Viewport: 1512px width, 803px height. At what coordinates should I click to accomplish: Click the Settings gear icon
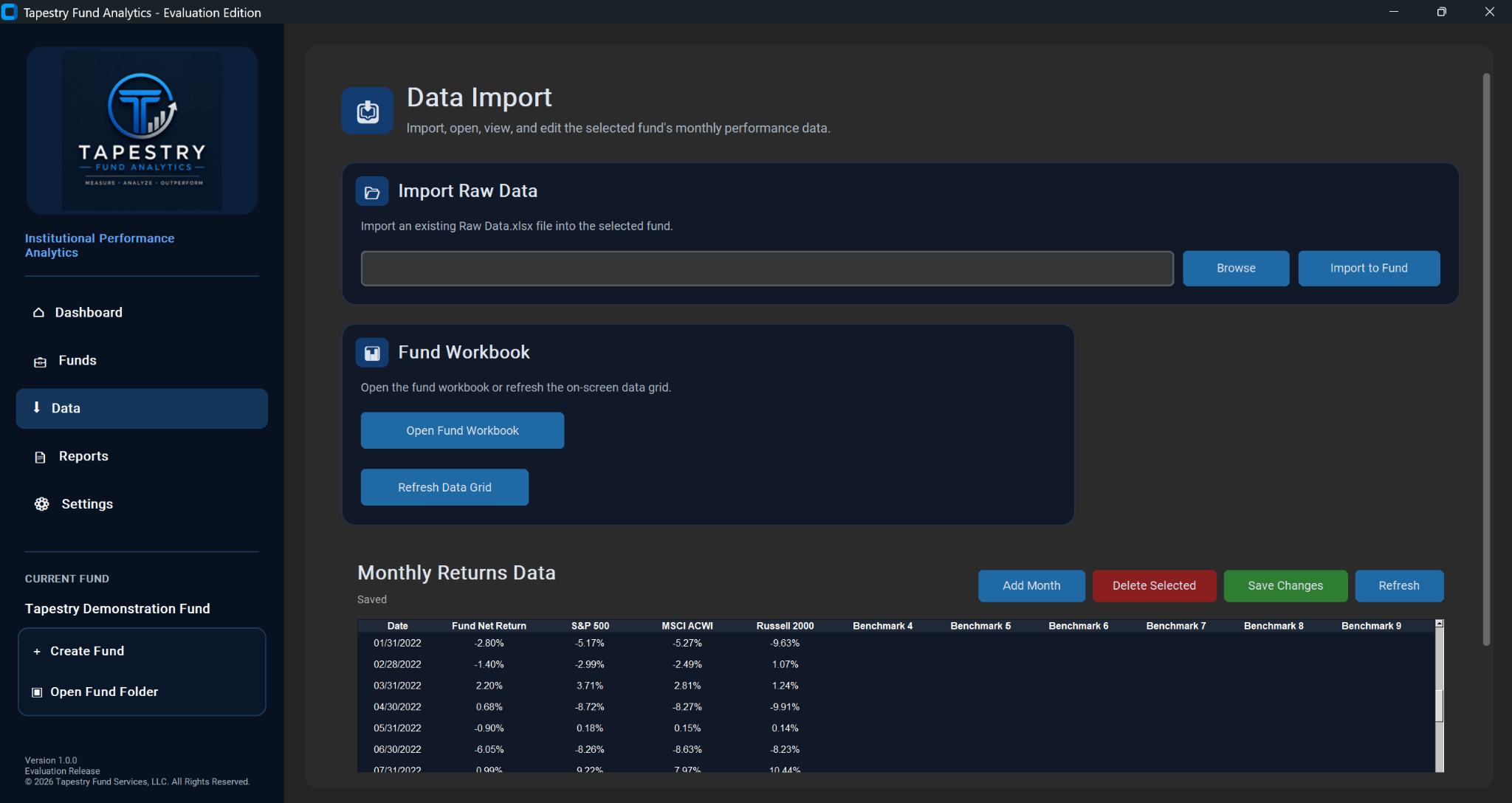point(41,504)
